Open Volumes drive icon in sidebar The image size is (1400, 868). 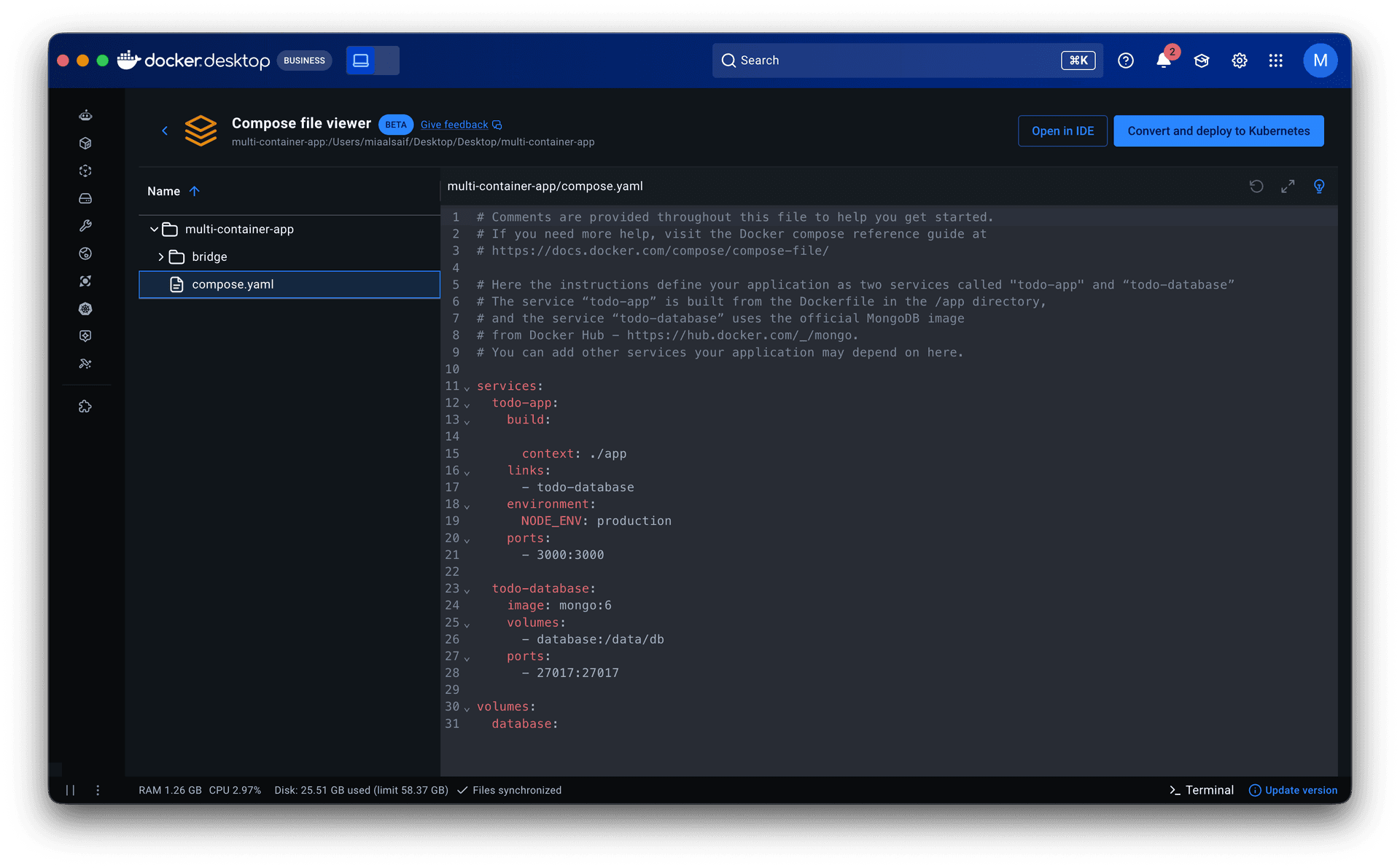pyautogui.click(x=85, y=198)
